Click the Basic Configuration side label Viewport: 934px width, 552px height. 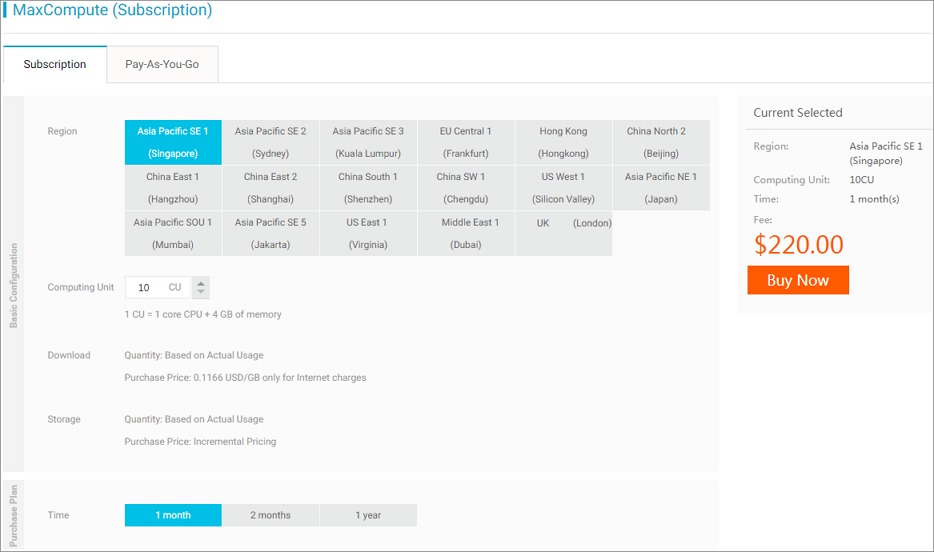pyautogui.click(x=14, y=285)
